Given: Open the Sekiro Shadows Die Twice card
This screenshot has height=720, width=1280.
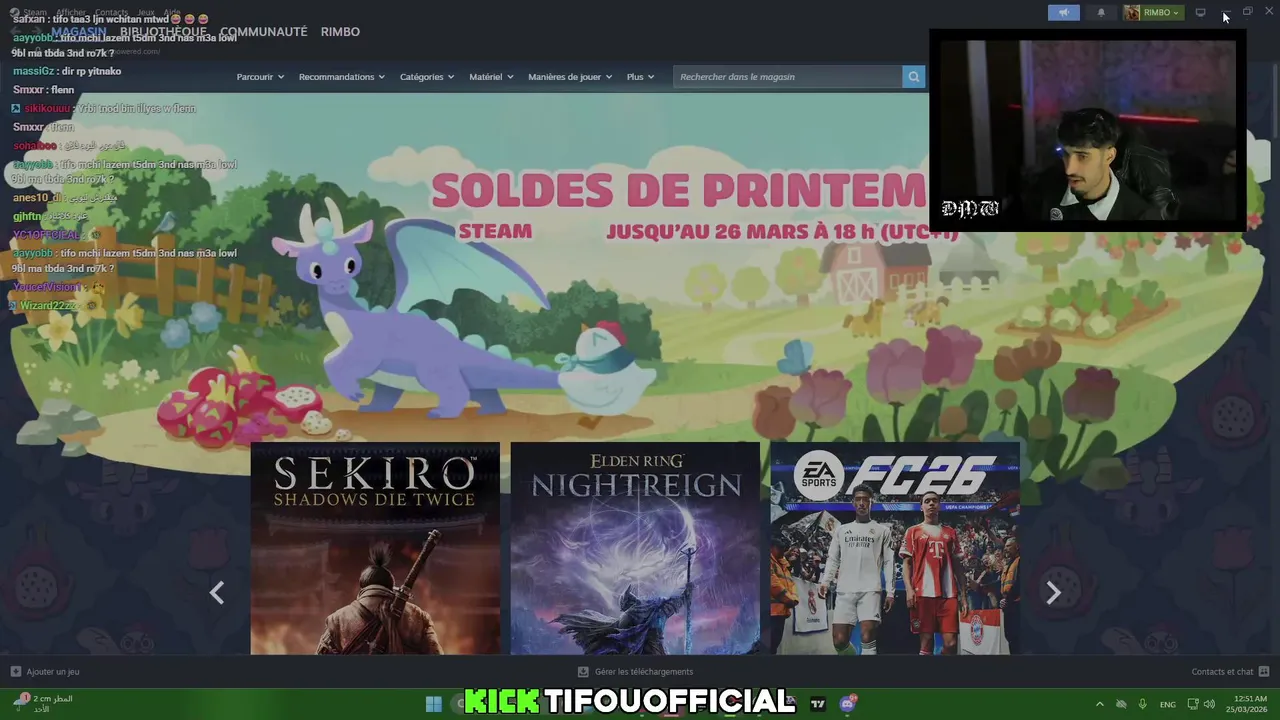Looking at the screenshot, I should [375, 548].
